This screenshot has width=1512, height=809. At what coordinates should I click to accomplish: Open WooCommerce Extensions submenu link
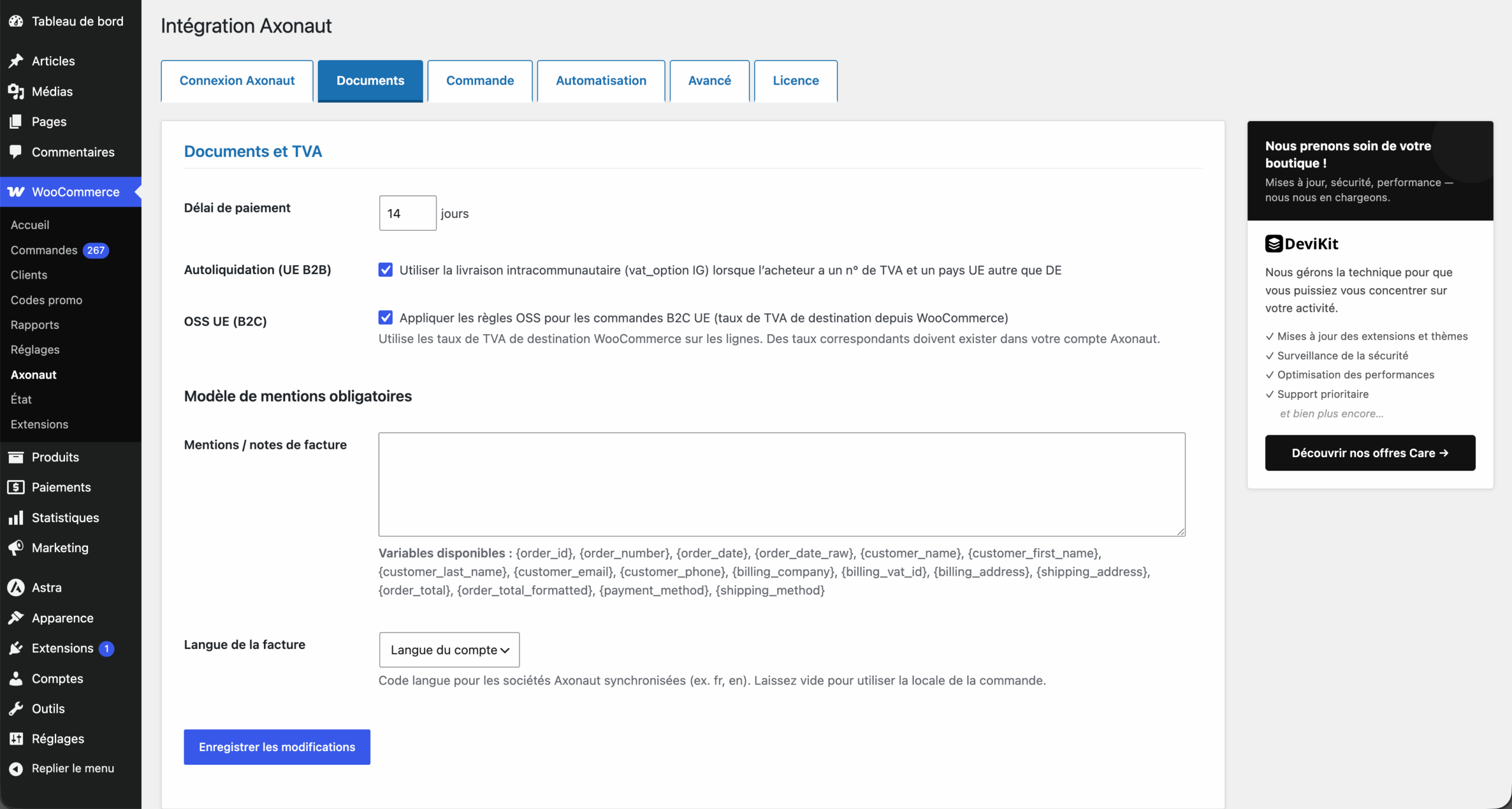coord(40,424)
